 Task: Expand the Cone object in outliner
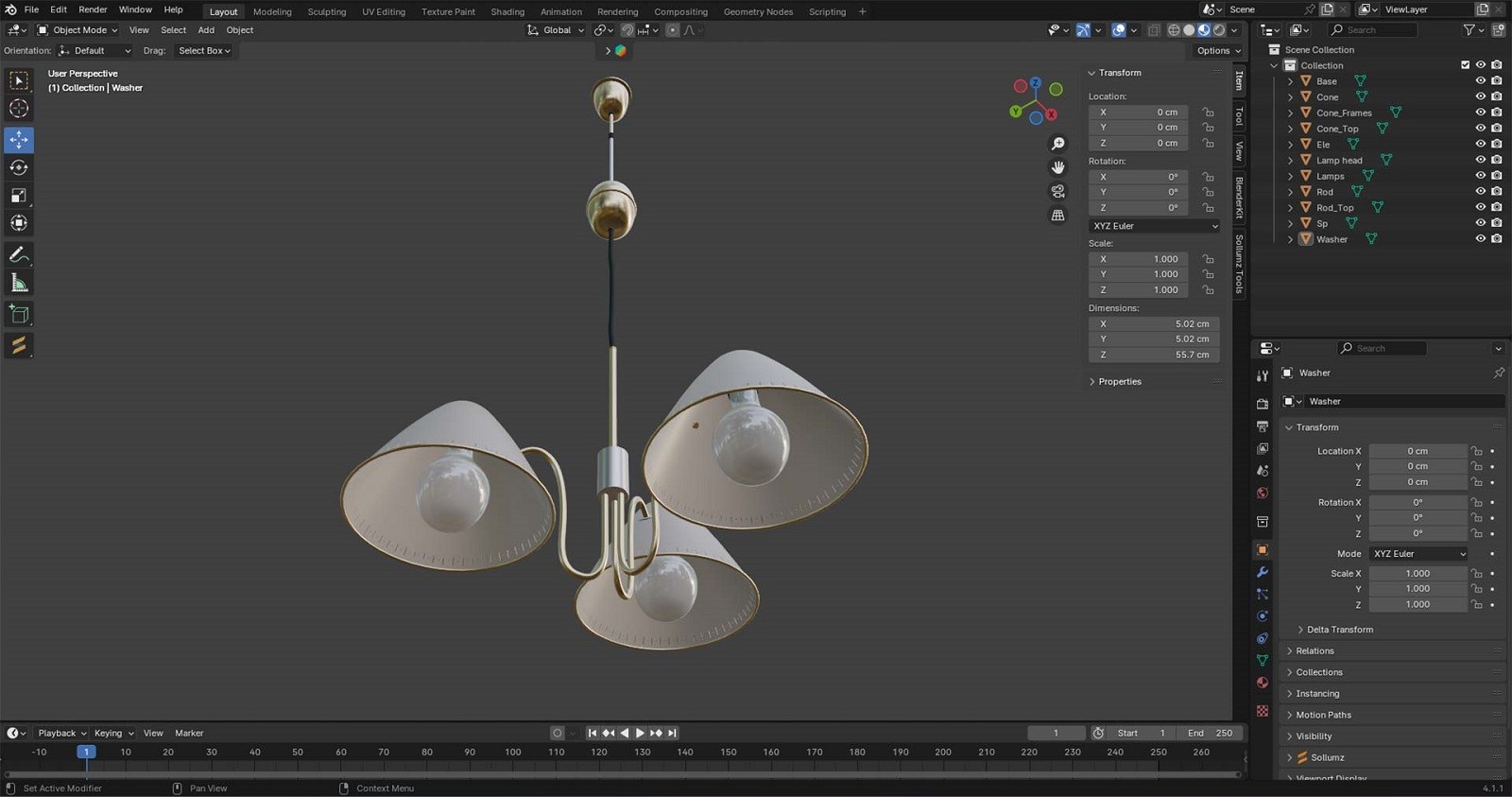[x=1290, y=97]
